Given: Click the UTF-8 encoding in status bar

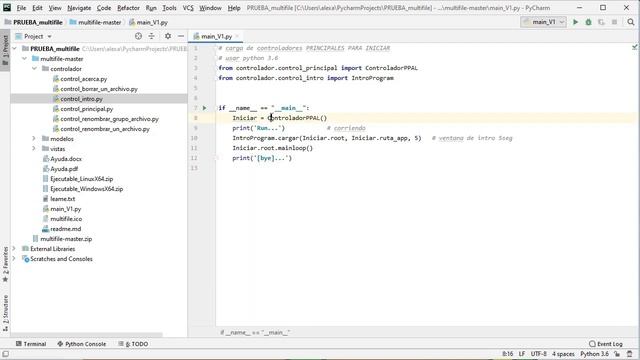Looking at the screenshot, I should click(x=538, y=354).
